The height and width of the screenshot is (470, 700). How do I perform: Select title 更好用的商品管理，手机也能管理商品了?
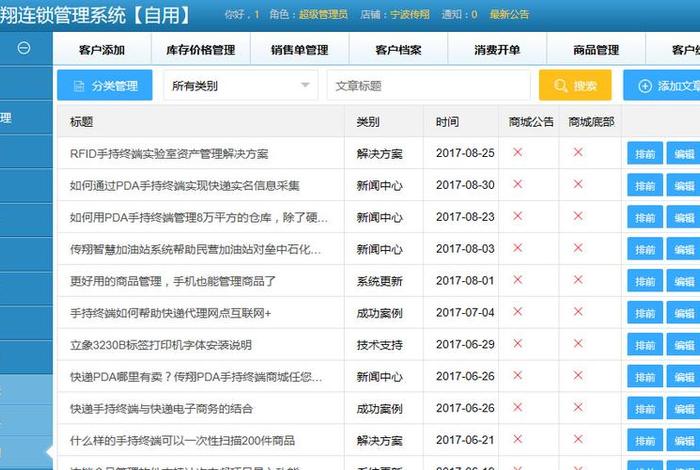[x=173, y=281]
